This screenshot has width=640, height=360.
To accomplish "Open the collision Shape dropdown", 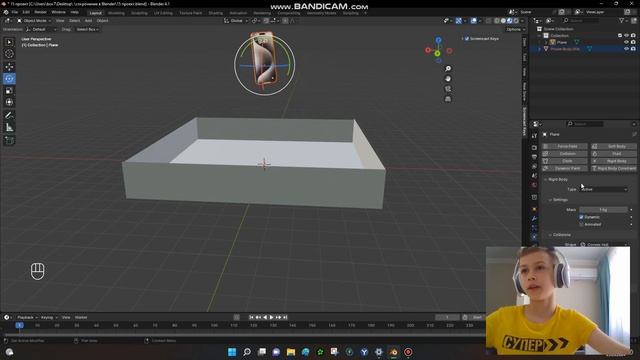I will tap(604, 244).
